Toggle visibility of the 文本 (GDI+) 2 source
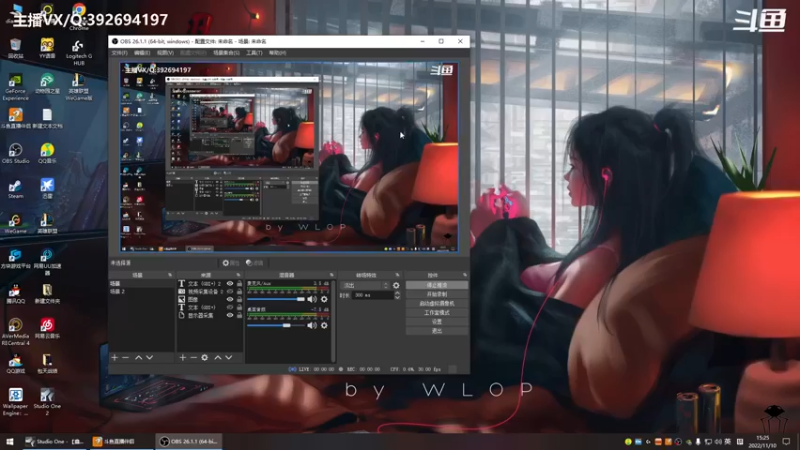 pos(230,283)
